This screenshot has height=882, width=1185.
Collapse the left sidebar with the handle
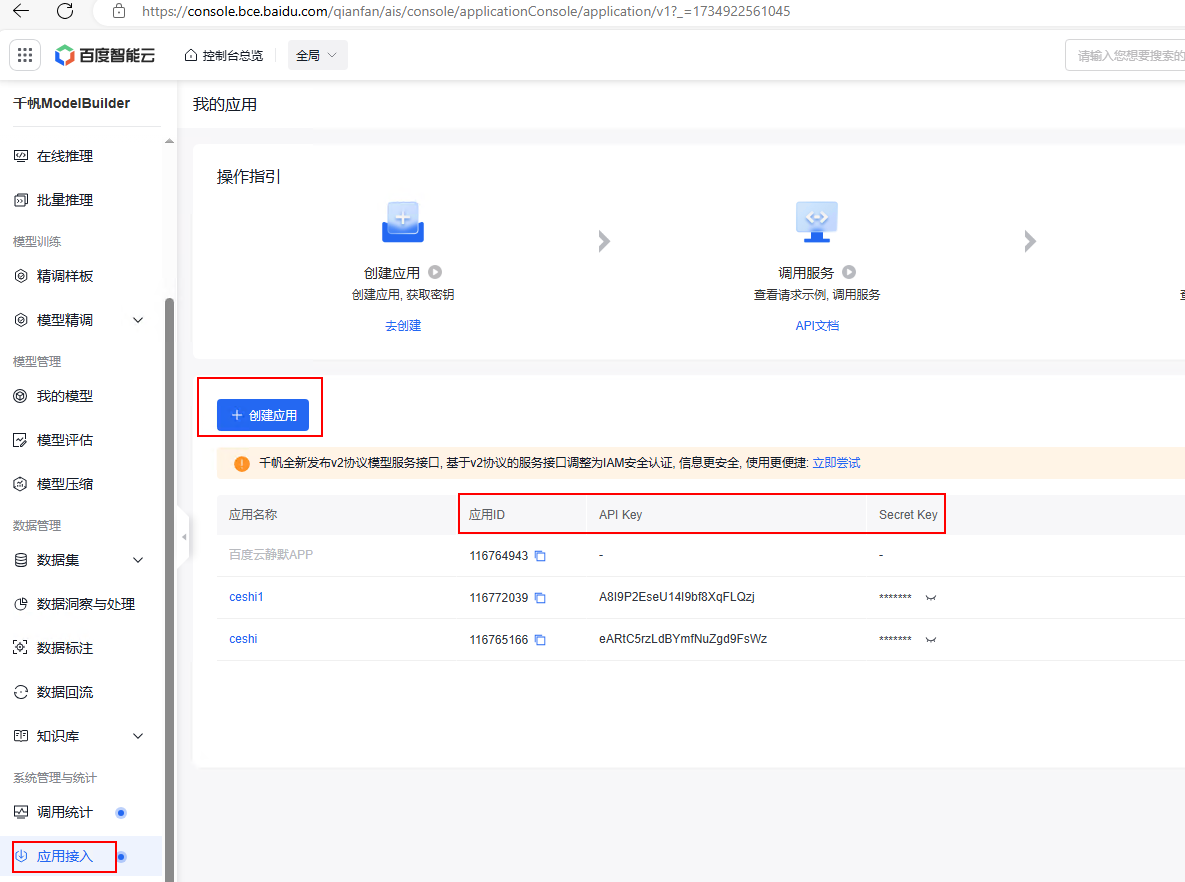(183, 537)
